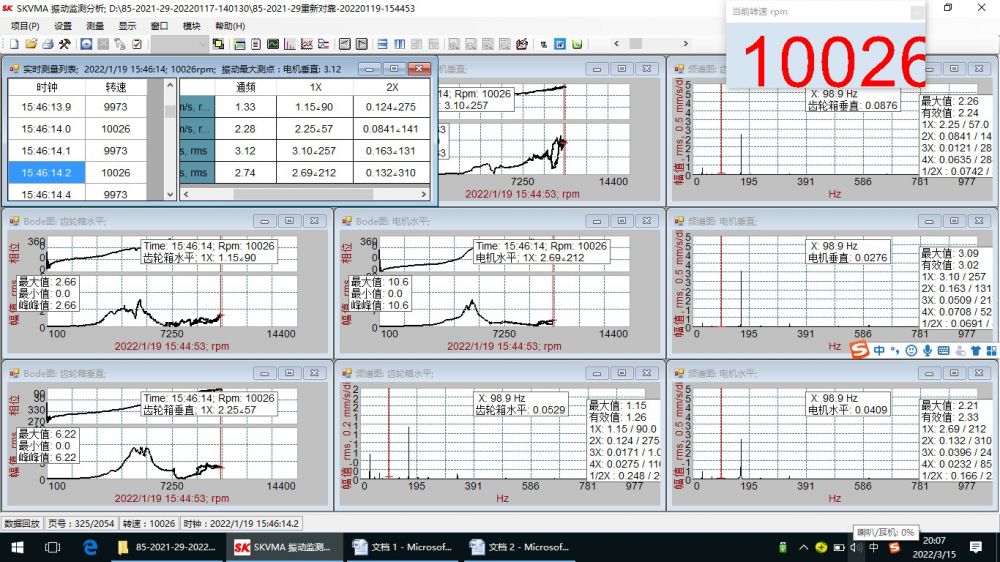1000x562 pixels.
Task: Open the Sogou soft keyboard icon
Action: (x=943, y=350)
